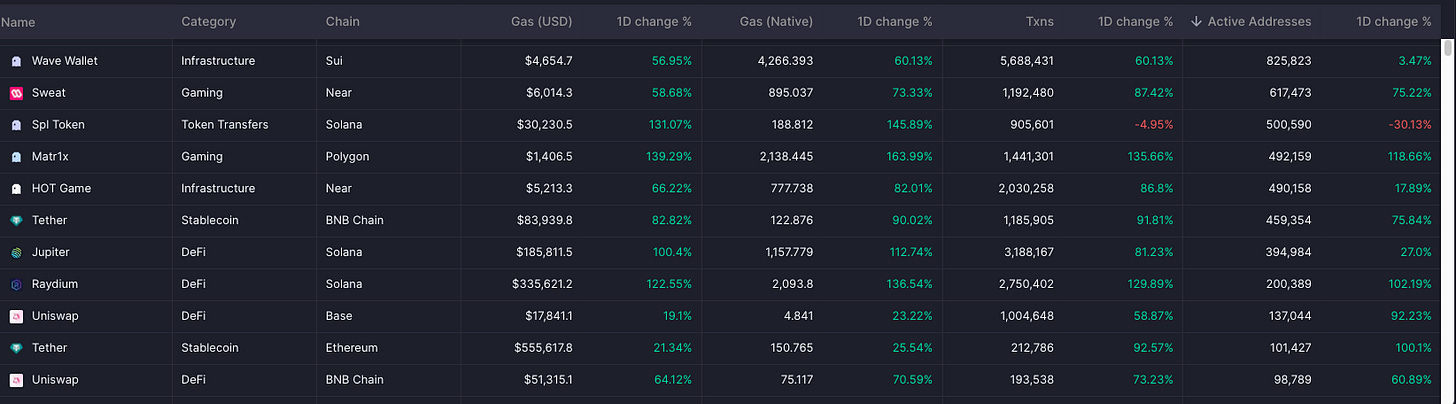Screen dimensions: 1456x404
Task: Click the Raydium project icon
Action: coord(16,285)
